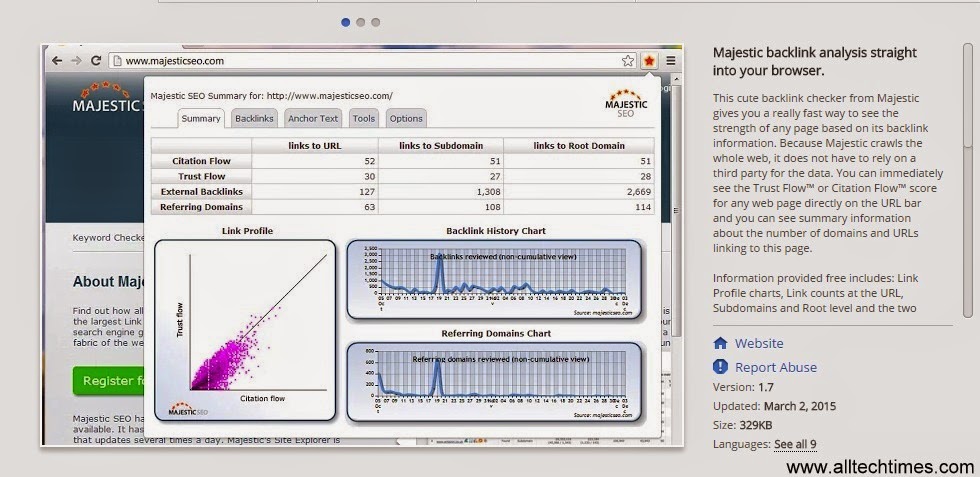Click the Referring Domains value 114

[643, 207]
